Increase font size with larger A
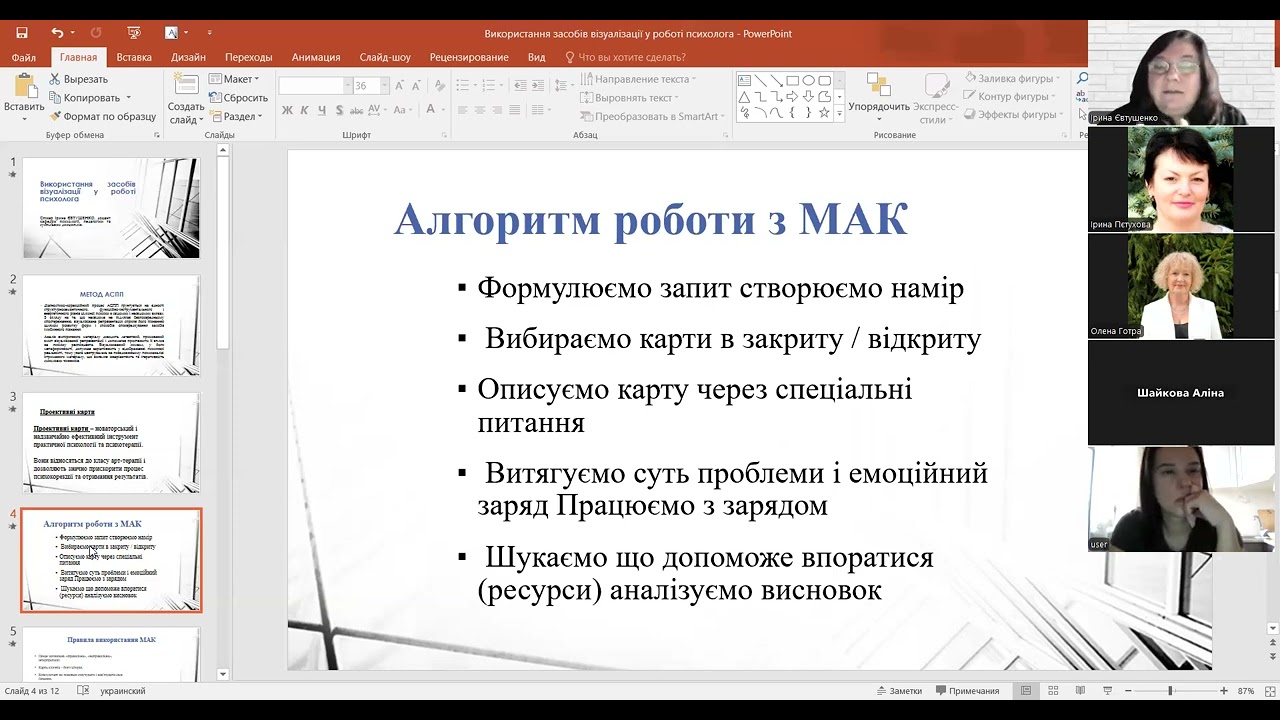1280x720 pixels. pos(401,86)
